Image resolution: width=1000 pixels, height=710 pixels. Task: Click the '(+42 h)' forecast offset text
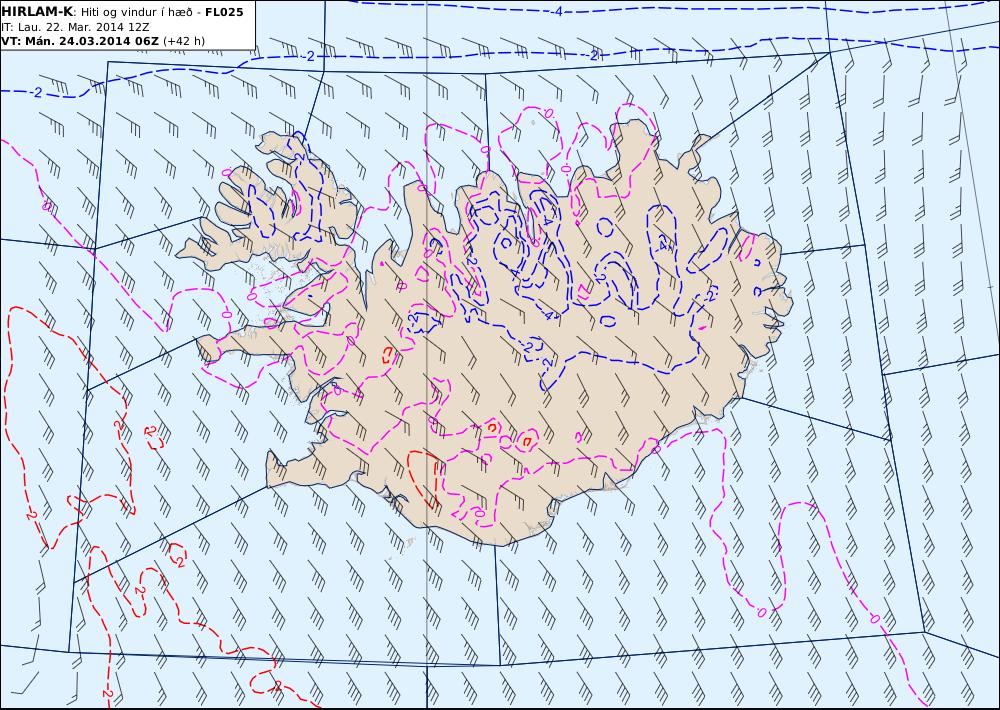pos(184,41)
